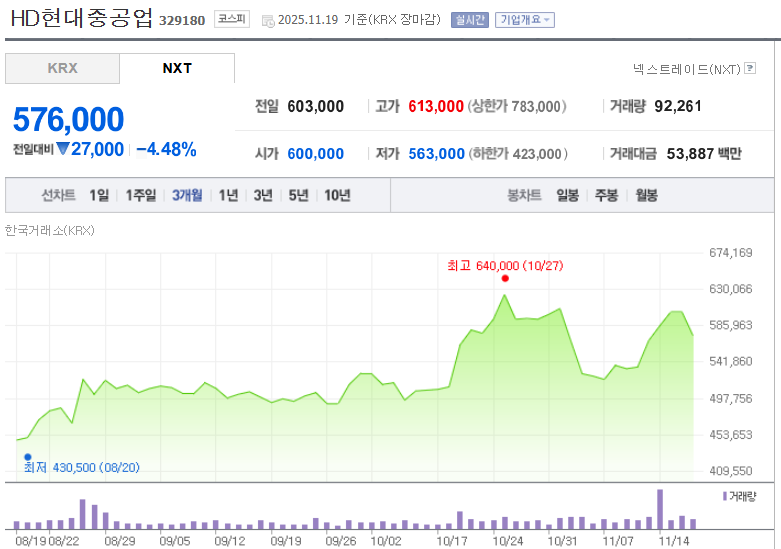Image resolution: width=781 pixels, height=549 pixels.
Task: Click the 시가 600,000 value
Action: [315, 154]
